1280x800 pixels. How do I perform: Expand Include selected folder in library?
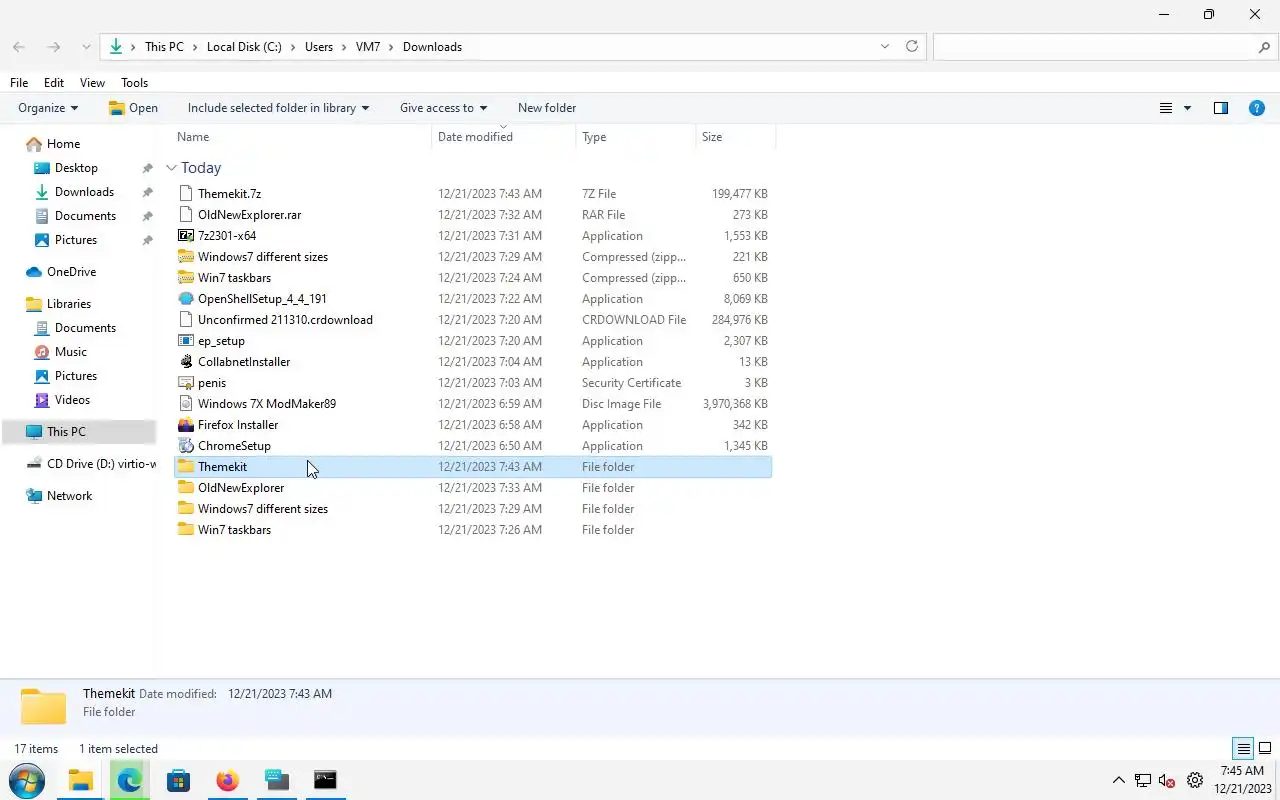coord(278,108)
